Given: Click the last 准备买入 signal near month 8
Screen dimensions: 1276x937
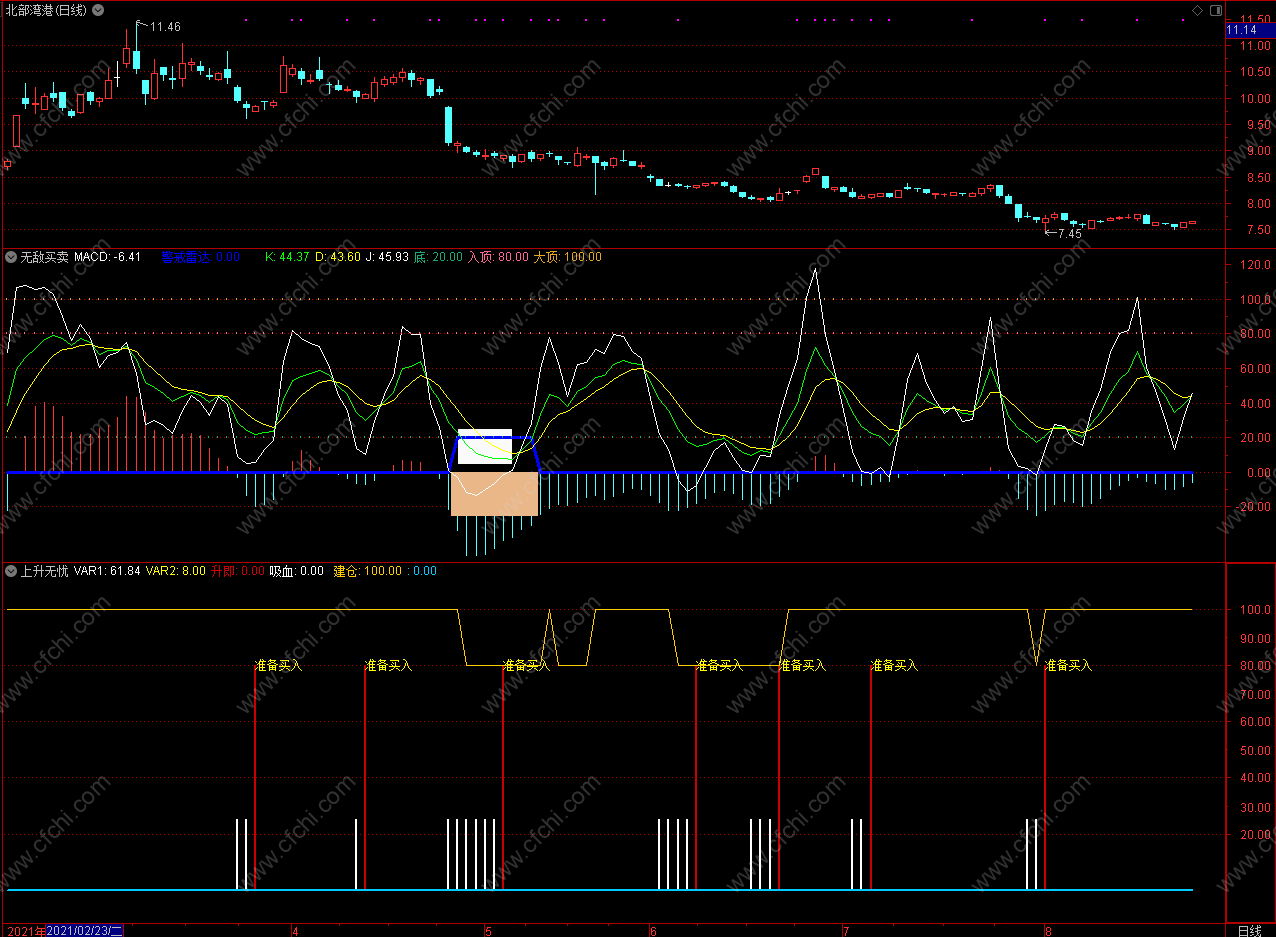Looking at the screenshot, I should click(x=1068, y=665).
